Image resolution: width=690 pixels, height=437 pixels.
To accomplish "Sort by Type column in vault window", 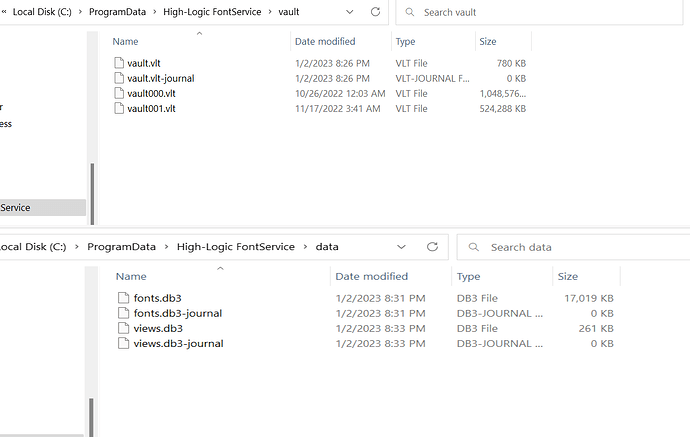I will pos(405,41).
